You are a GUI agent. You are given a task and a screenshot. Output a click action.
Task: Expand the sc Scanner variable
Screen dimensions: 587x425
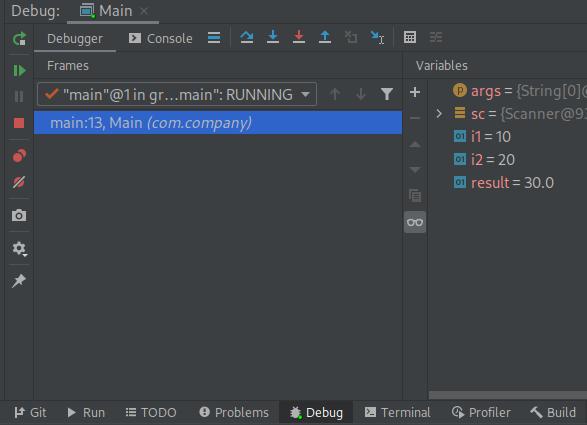[439, 113]
